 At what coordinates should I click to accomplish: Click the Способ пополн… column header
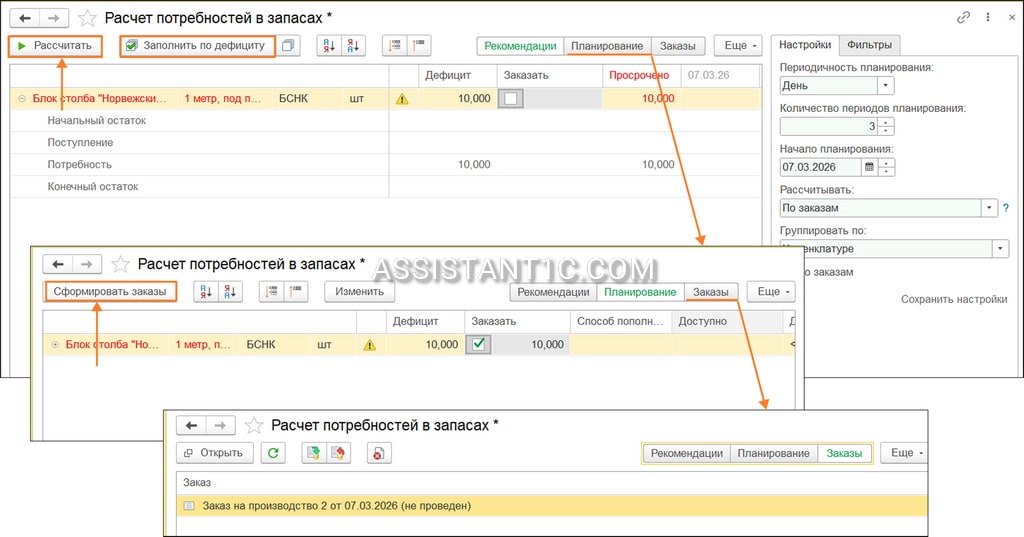620,321
